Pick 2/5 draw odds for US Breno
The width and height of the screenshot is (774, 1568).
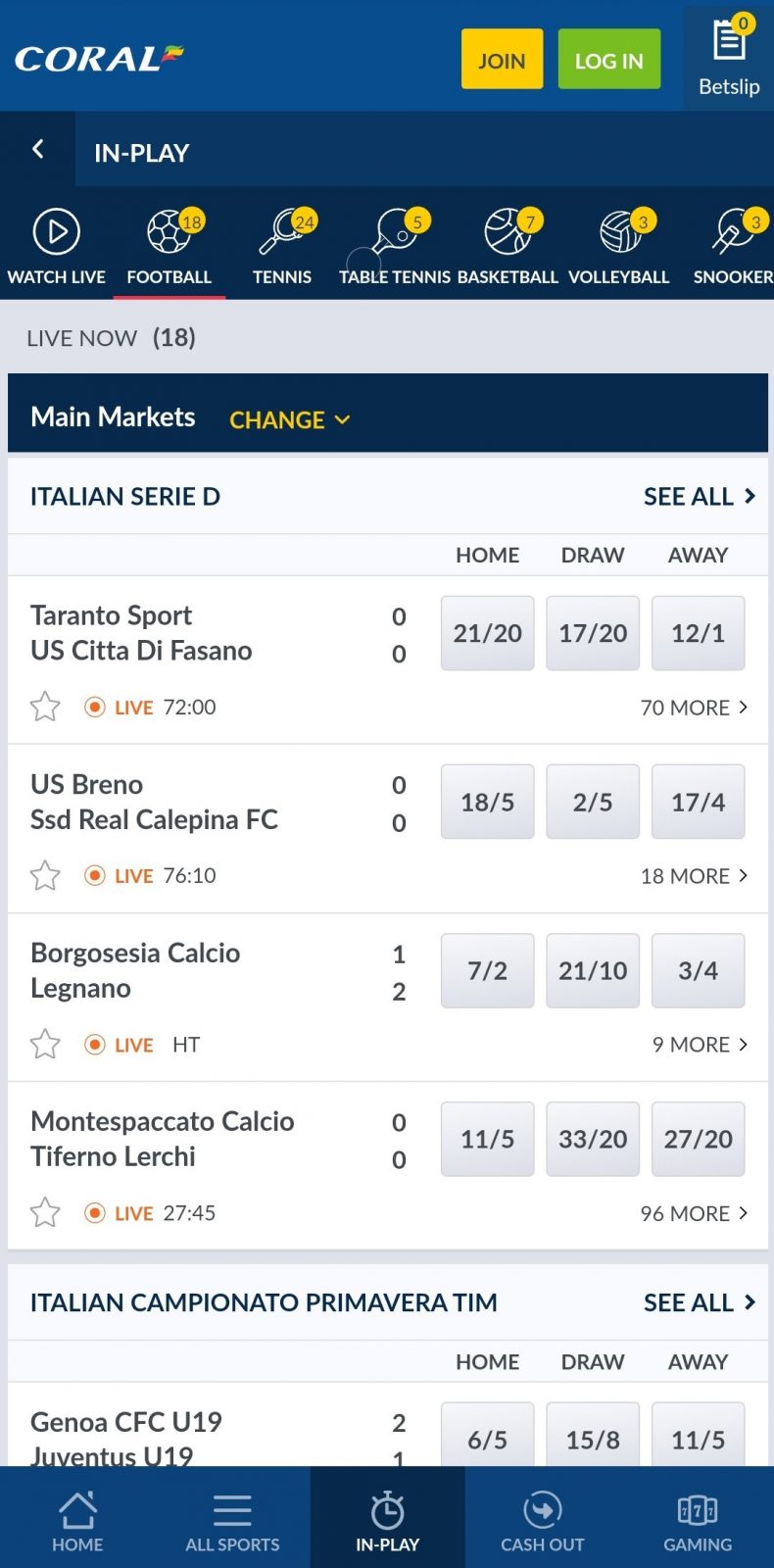pos(593,802)
